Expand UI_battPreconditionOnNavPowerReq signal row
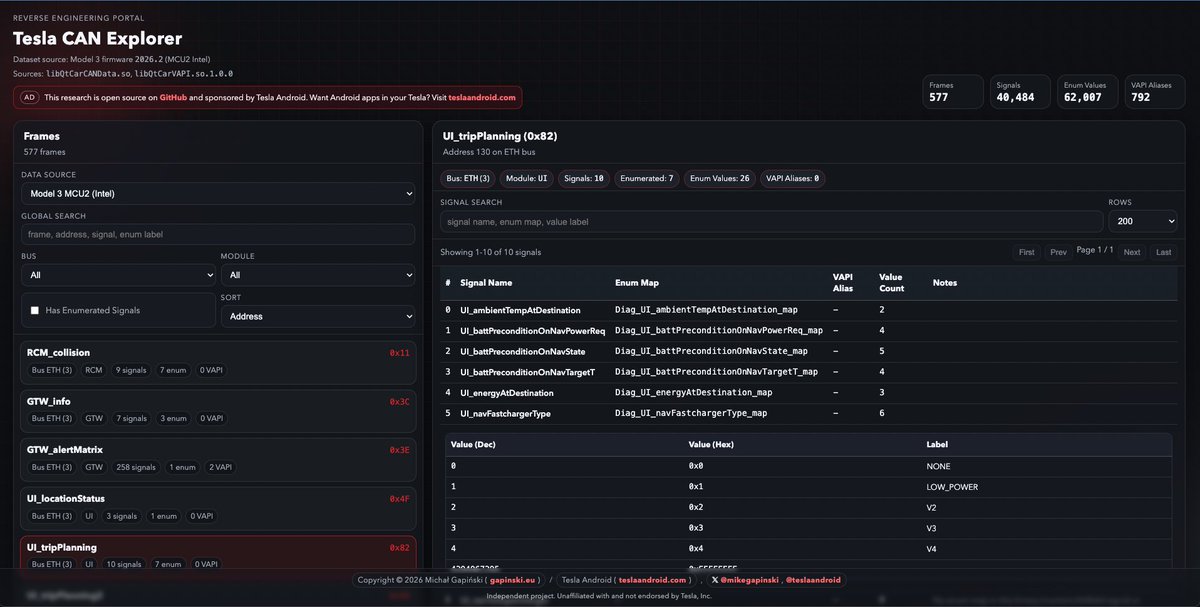Screen dimensions: 1200x607 coord(809,330)
